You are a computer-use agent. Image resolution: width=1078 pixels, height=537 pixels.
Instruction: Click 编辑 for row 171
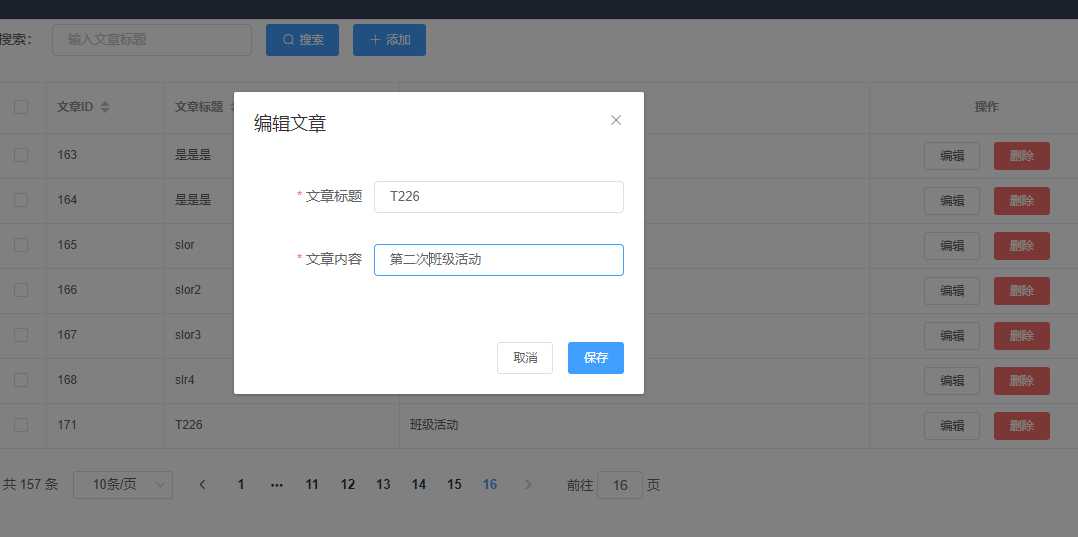click(952, 426)
